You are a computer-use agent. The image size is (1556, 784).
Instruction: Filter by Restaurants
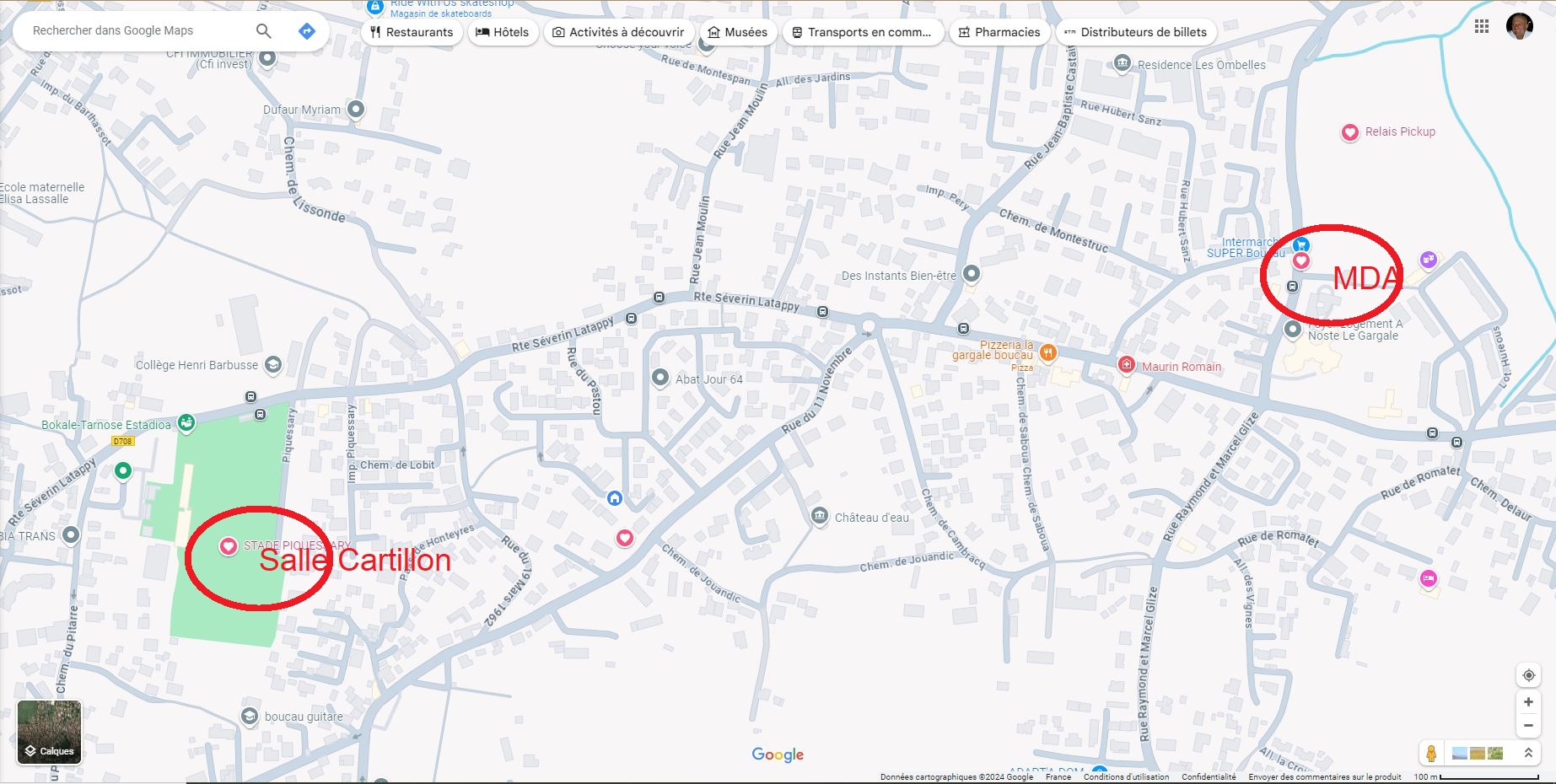click(x=412, y=32)
